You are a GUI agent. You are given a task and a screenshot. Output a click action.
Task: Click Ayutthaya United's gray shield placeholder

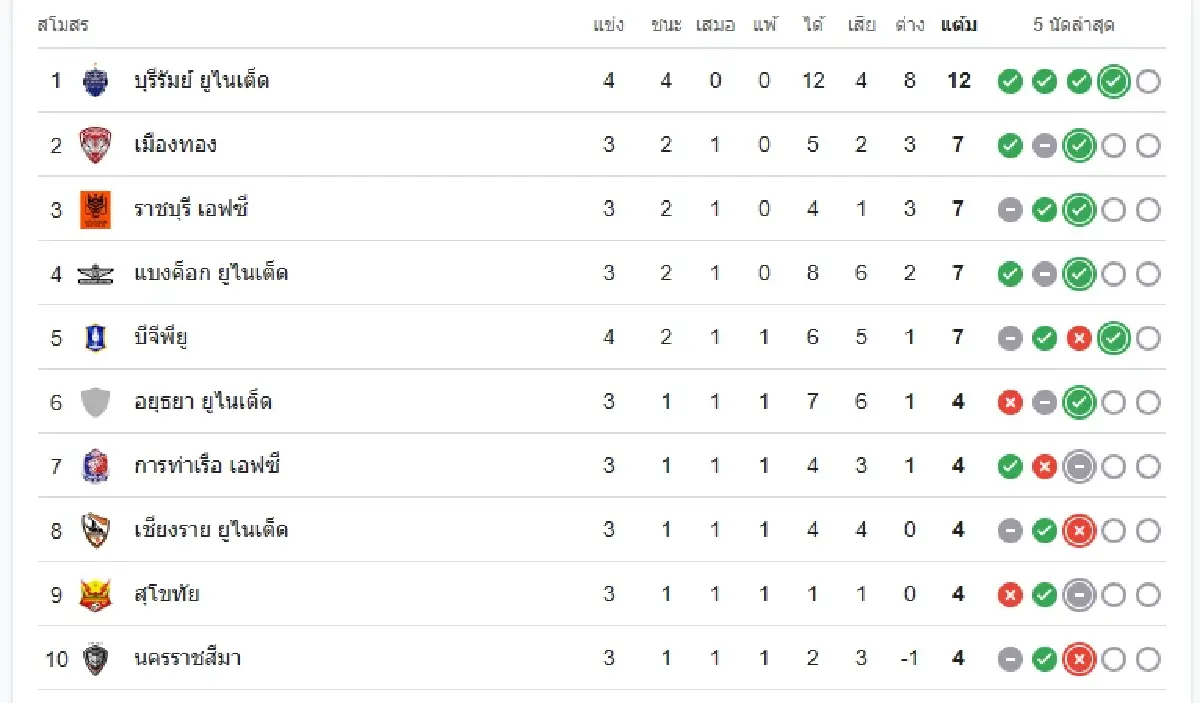(x=95, y=402)
